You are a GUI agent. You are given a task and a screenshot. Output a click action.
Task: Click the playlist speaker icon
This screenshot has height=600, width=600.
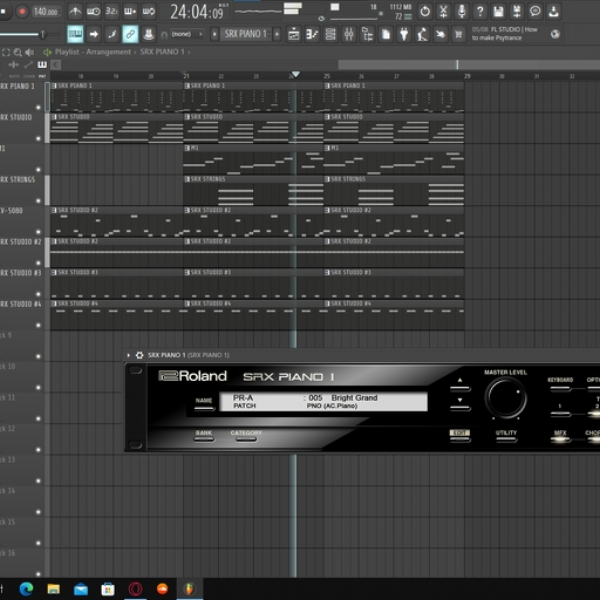[x=29, y=52]
